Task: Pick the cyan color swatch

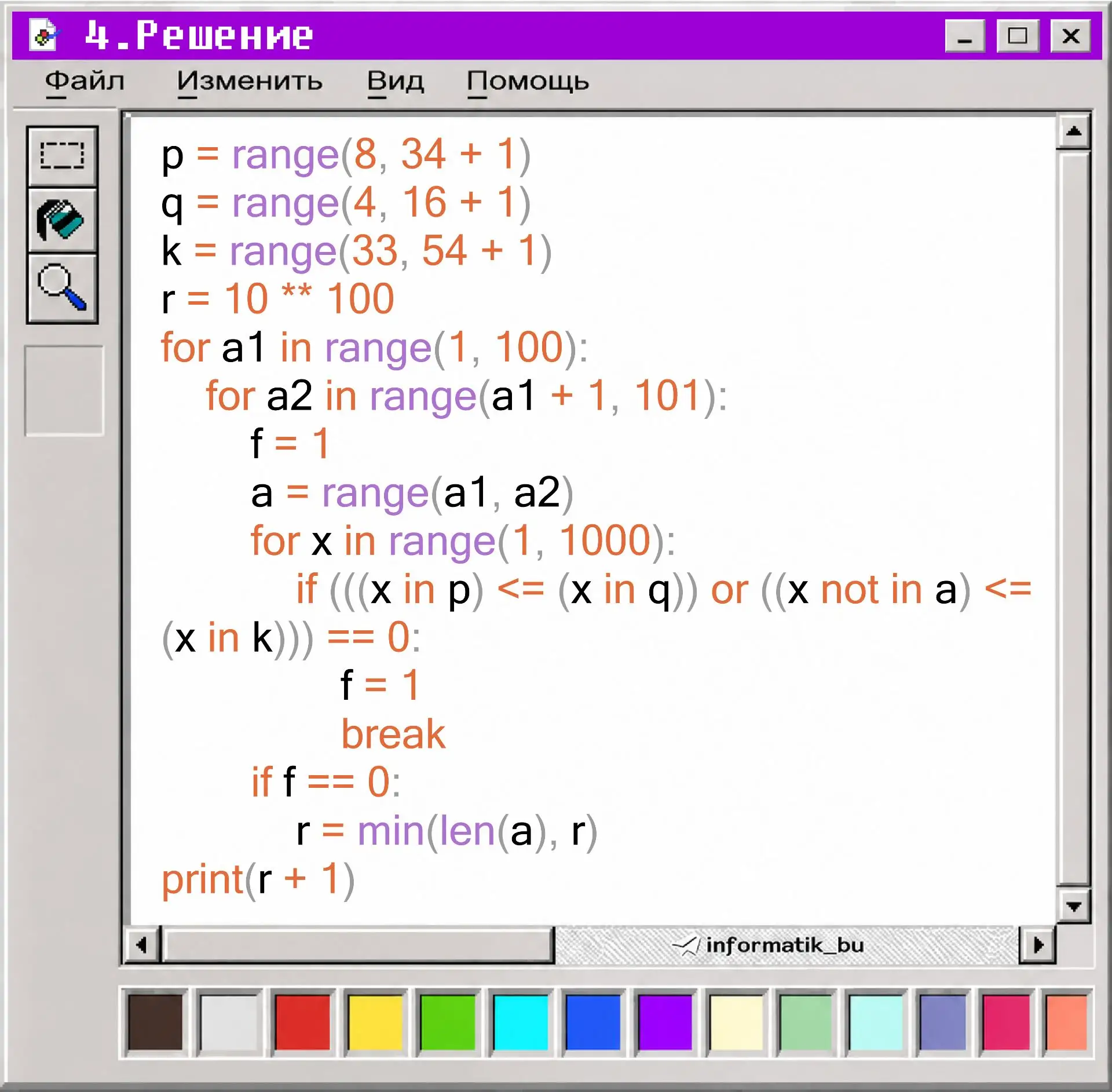Action: (x=521, y=1022)
